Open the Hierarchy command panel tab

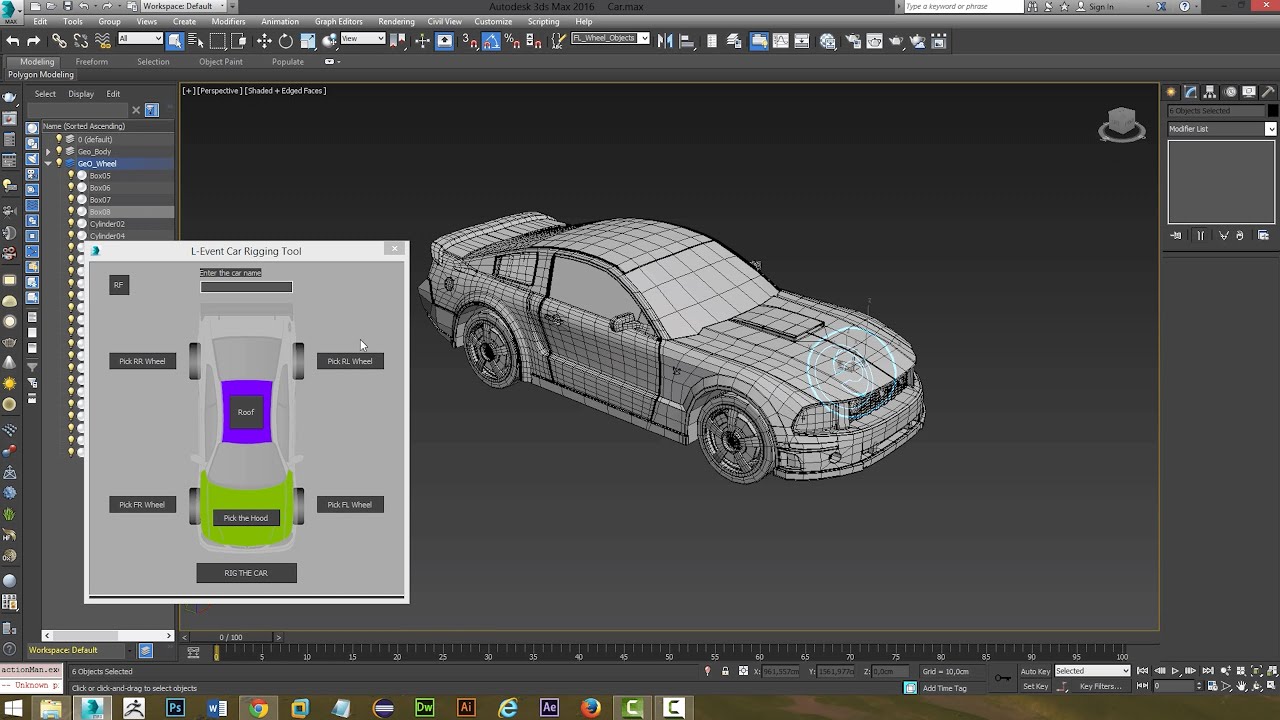click(1210, 92)
